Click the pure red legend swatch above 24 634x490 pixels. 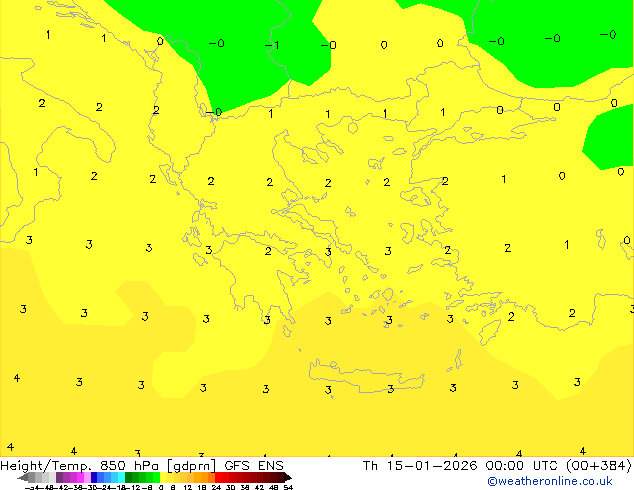pos(218,477)
